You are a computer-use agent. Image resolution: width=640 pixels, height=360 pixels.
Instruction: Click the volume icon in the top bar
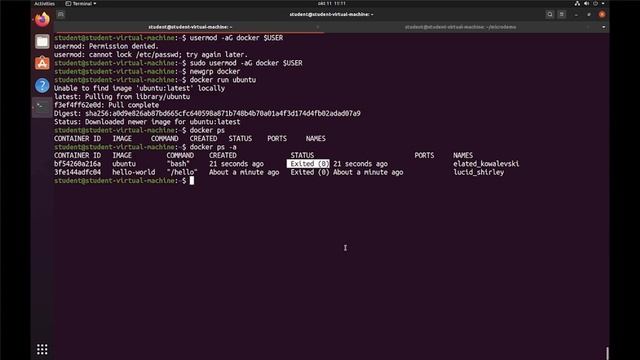pos(587,3)
